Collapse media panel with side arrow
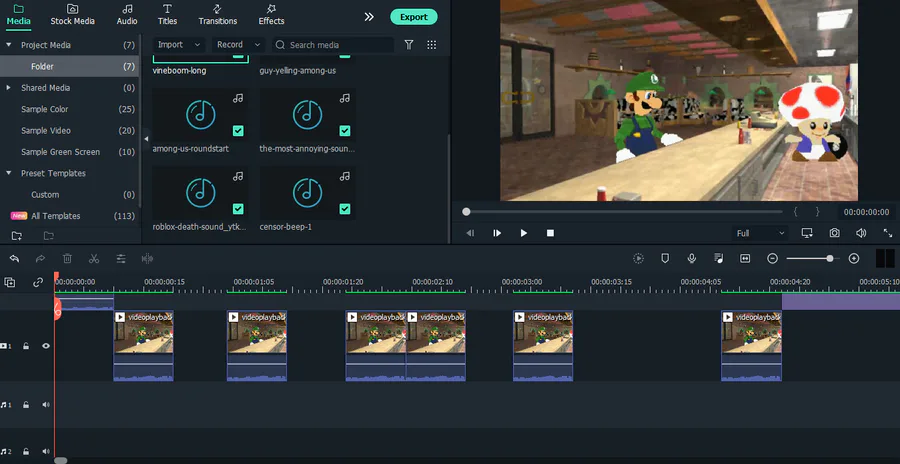The height and width of the screenshot is (464, 900). (146, 138)
